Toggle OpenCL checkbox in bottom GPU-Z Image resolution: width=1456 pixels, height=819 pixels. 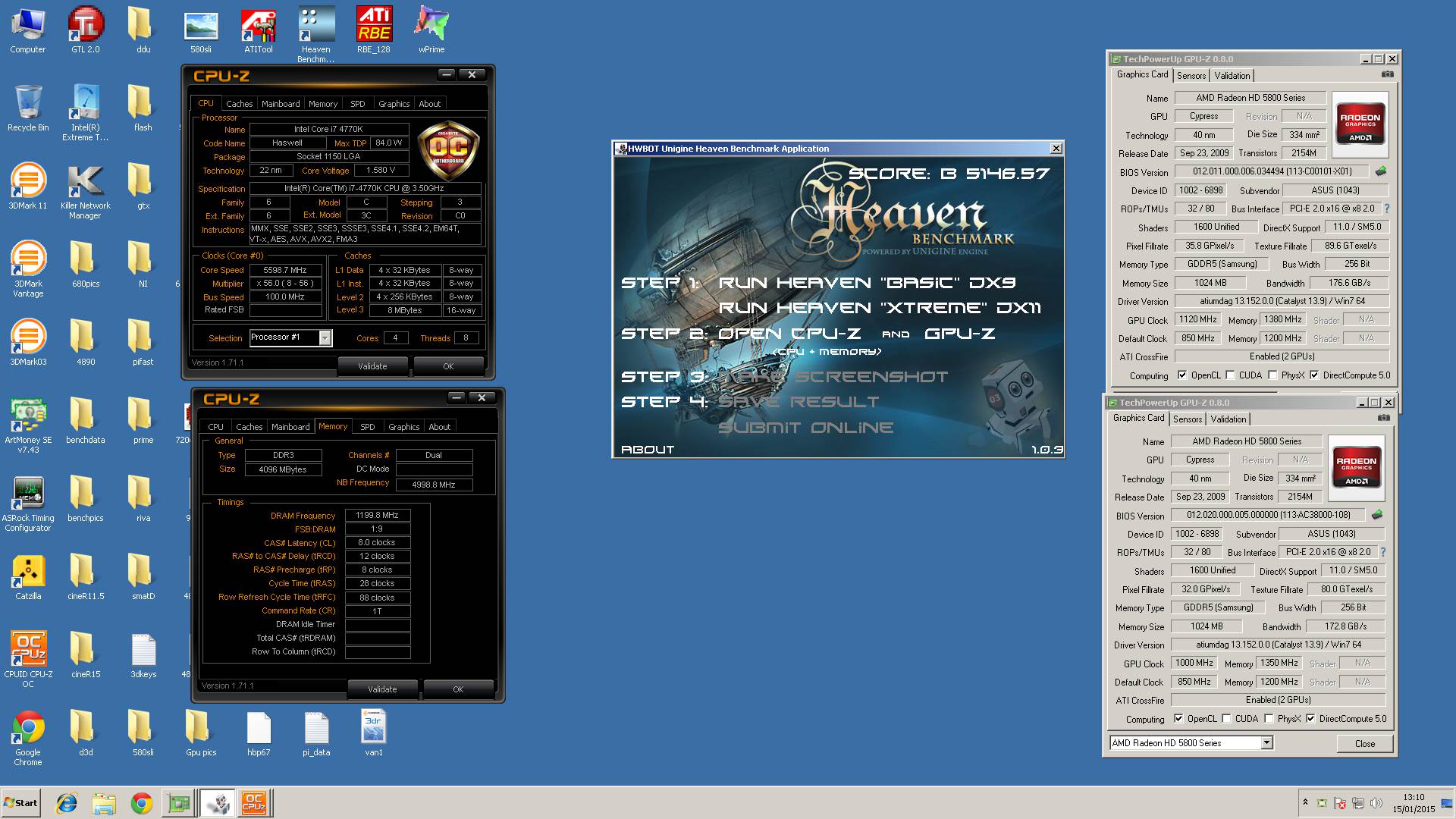(1178, 719)
